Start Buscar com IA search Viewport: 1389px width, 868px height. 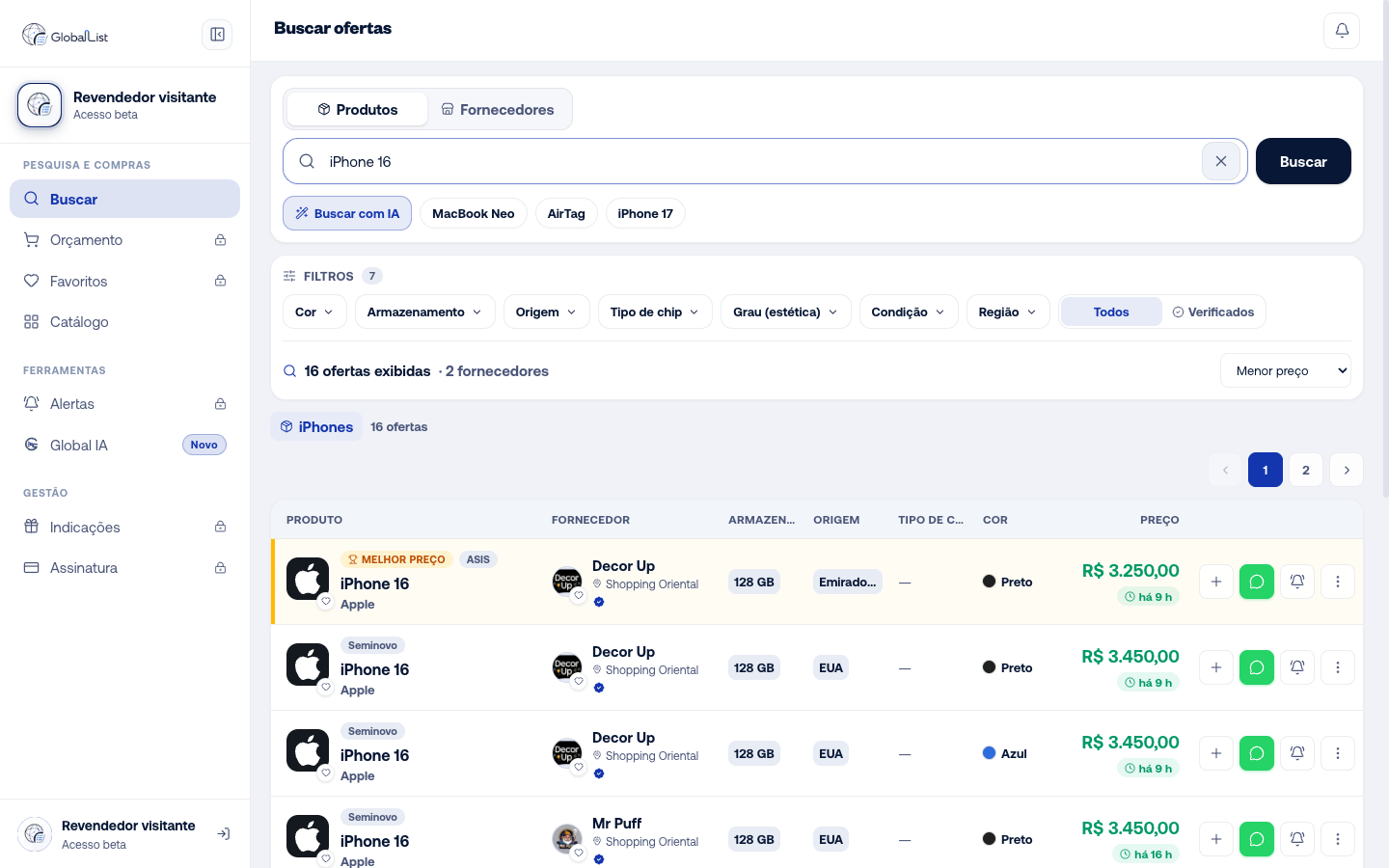point(347,213)
